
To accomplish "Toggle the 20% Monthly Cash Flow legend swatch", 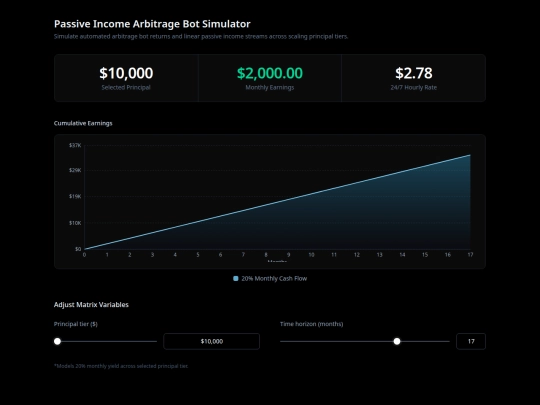I will [x=236, y=279].
